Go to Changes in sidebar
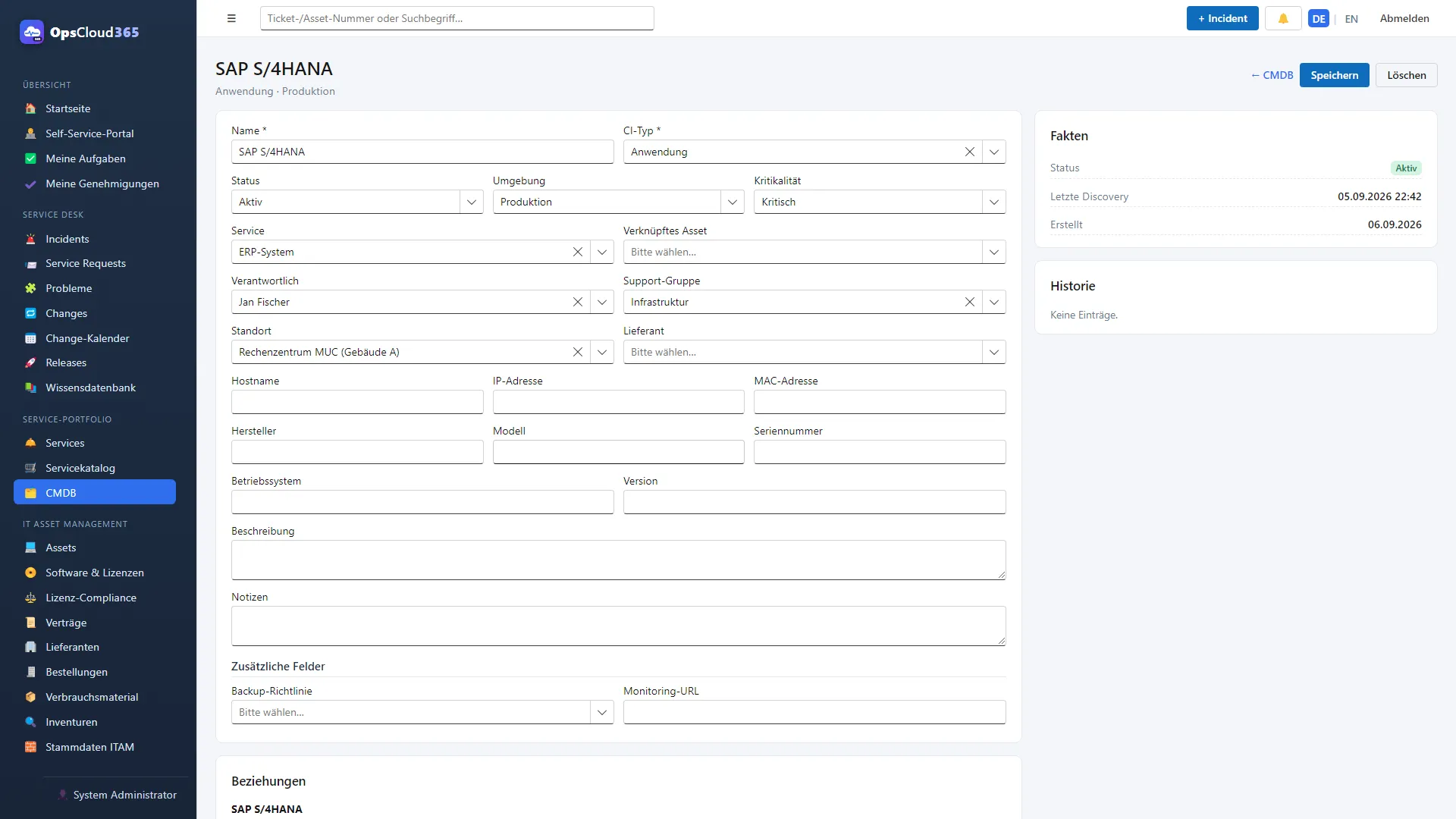 pyautogui.click(x=95, y=313)
